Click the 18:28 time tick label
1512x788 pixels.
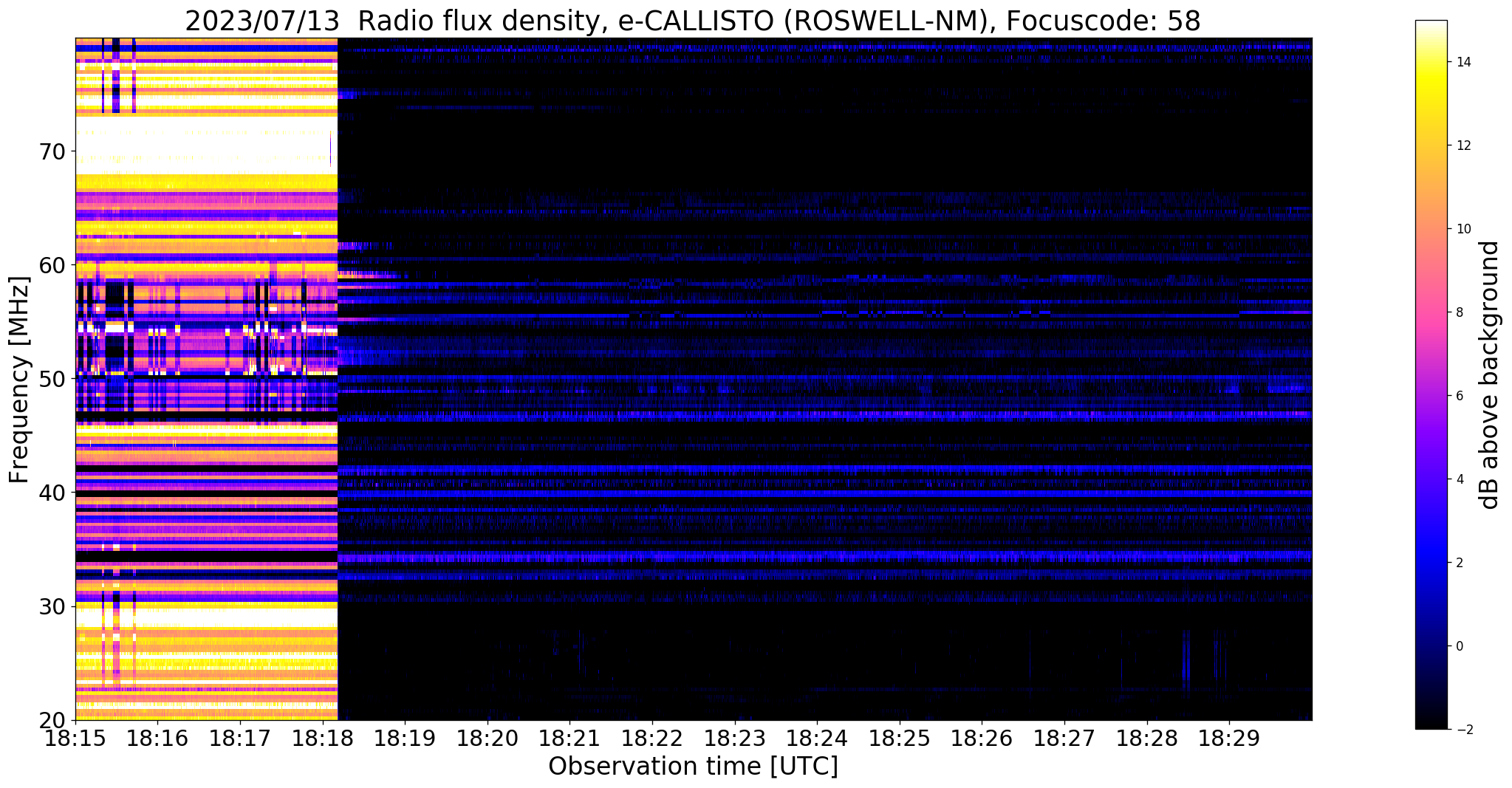pos(1147,738)
